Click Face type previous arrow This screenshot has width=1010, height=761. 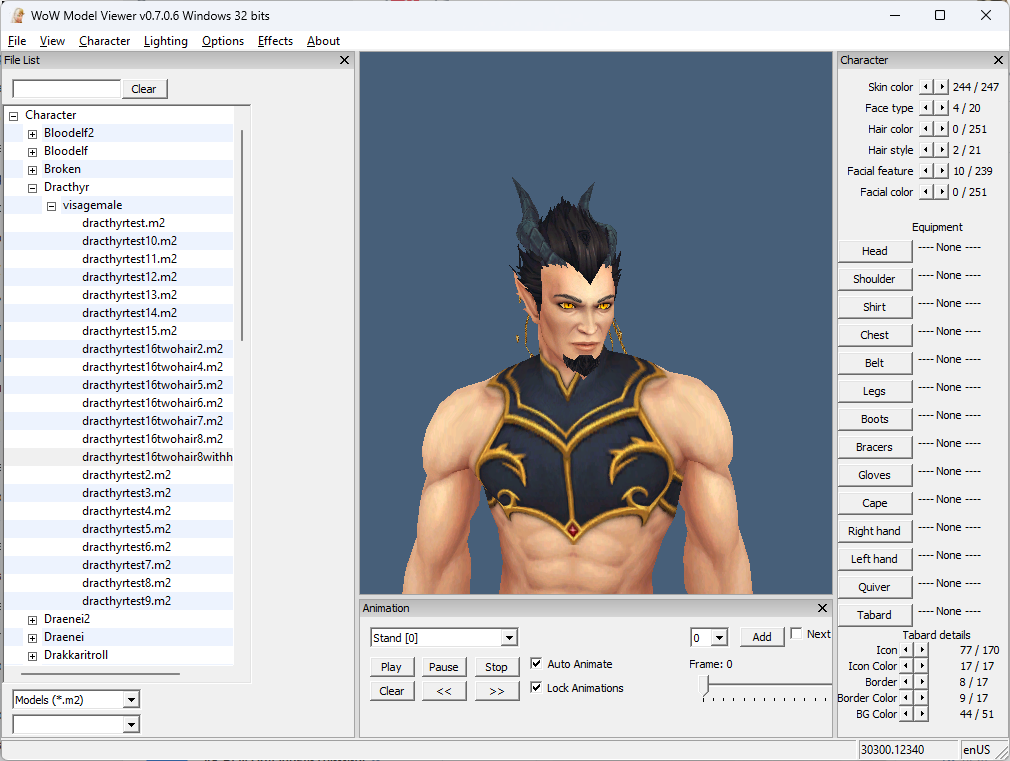click(926, 108)
